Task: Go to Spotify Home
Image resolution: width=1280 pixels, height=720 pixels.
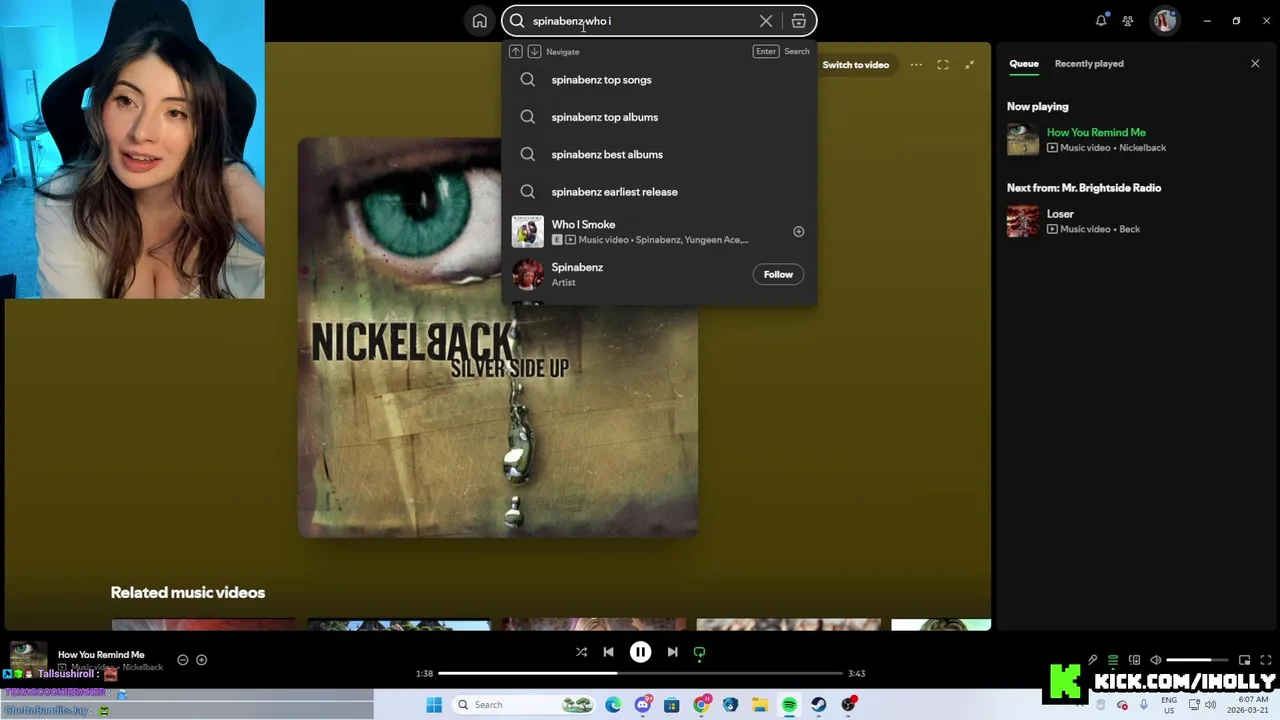Action: click(480, 21)
